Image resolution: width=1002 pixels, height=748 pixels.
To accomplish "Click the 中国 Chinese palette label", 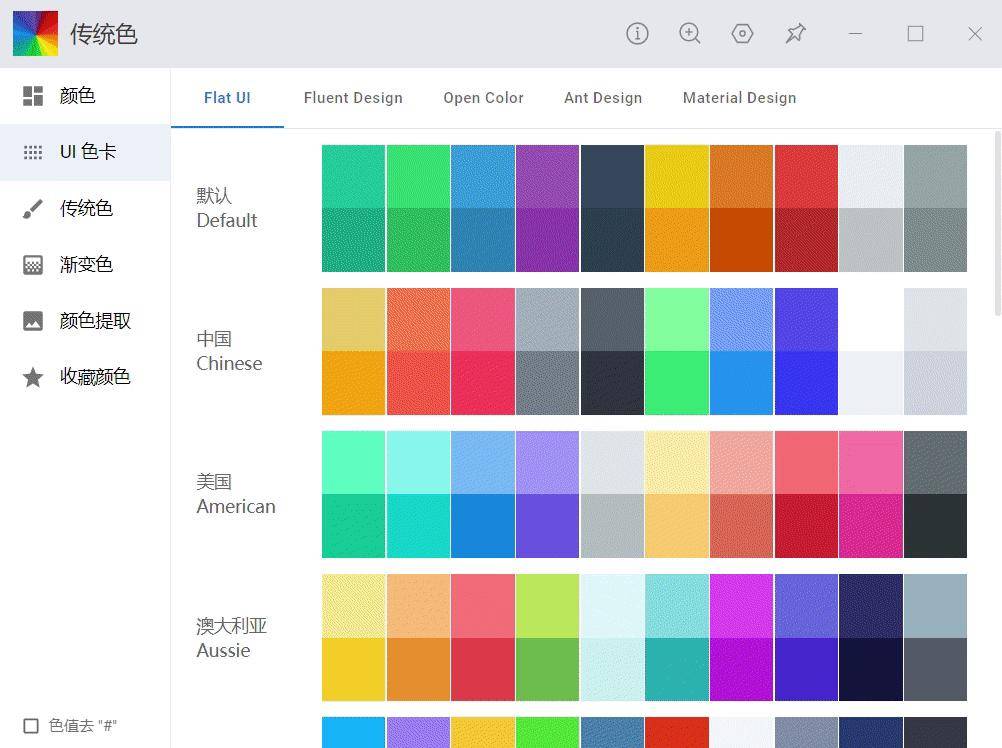I will point(229,351).
